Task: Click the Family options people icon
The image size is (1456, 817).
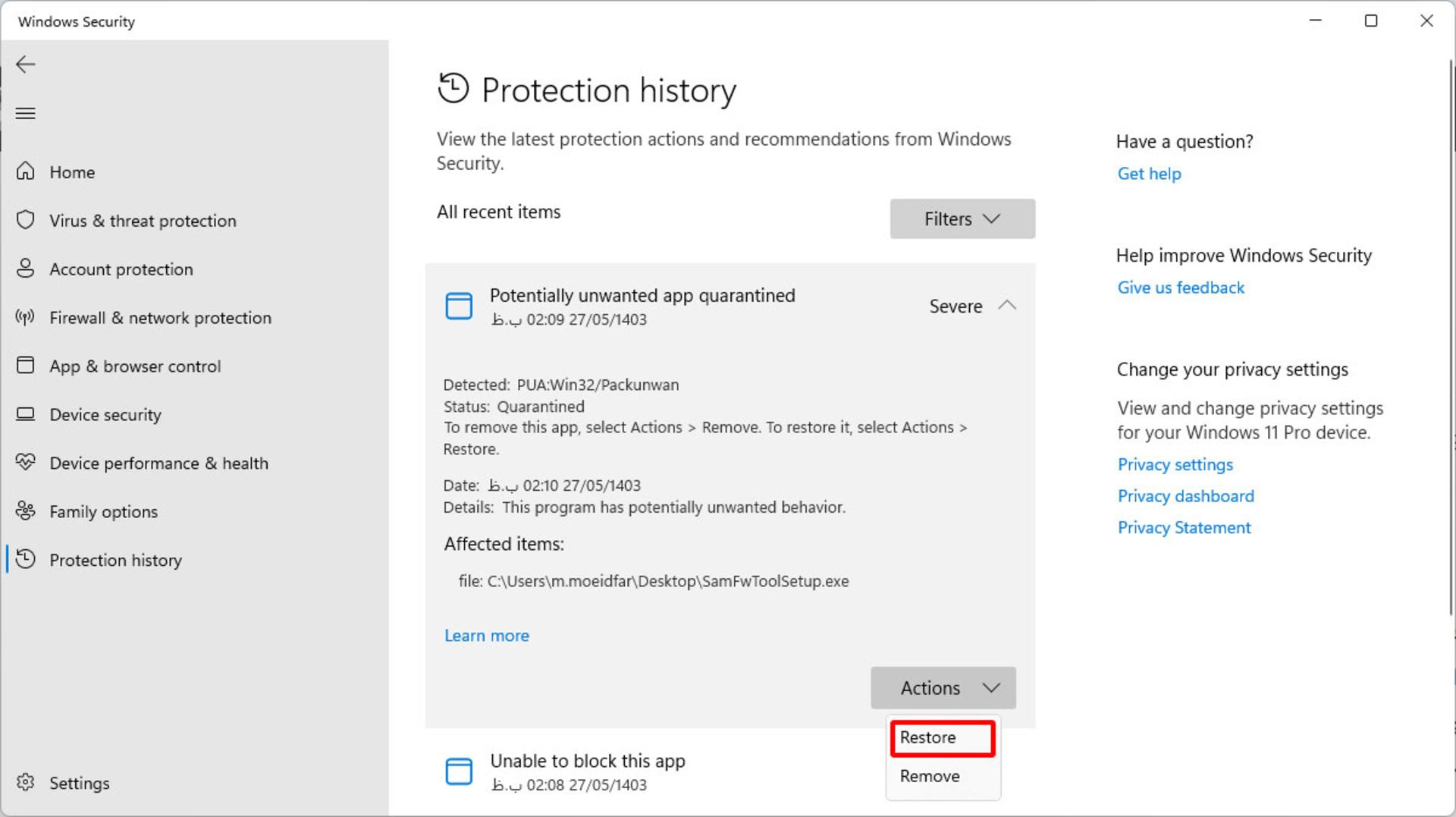Action: 26,511
